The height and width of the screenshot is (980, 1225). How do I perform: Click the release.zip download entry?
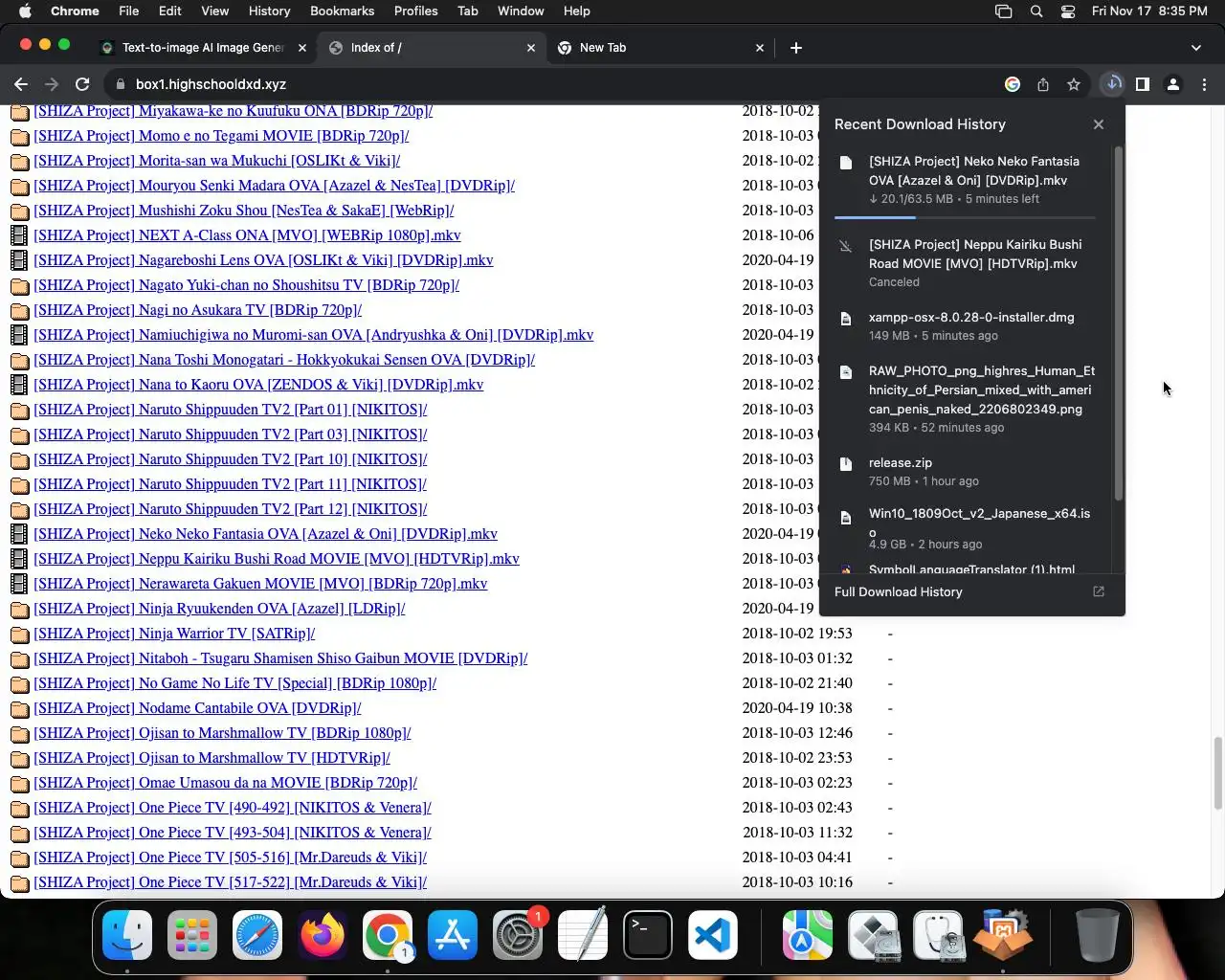(x=967, y=471)
